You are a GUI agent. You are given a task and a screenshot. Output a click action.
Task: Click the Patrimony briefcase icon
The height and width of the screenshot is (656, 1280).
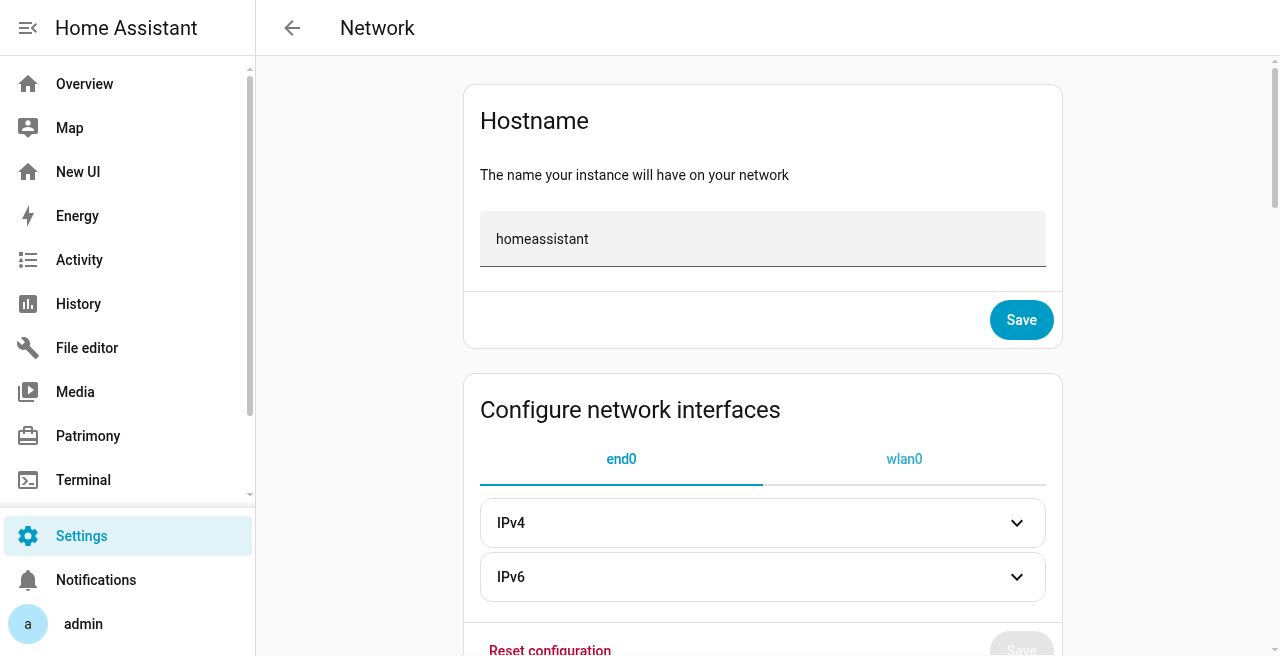pyautogui.click(x=28, y=436)
